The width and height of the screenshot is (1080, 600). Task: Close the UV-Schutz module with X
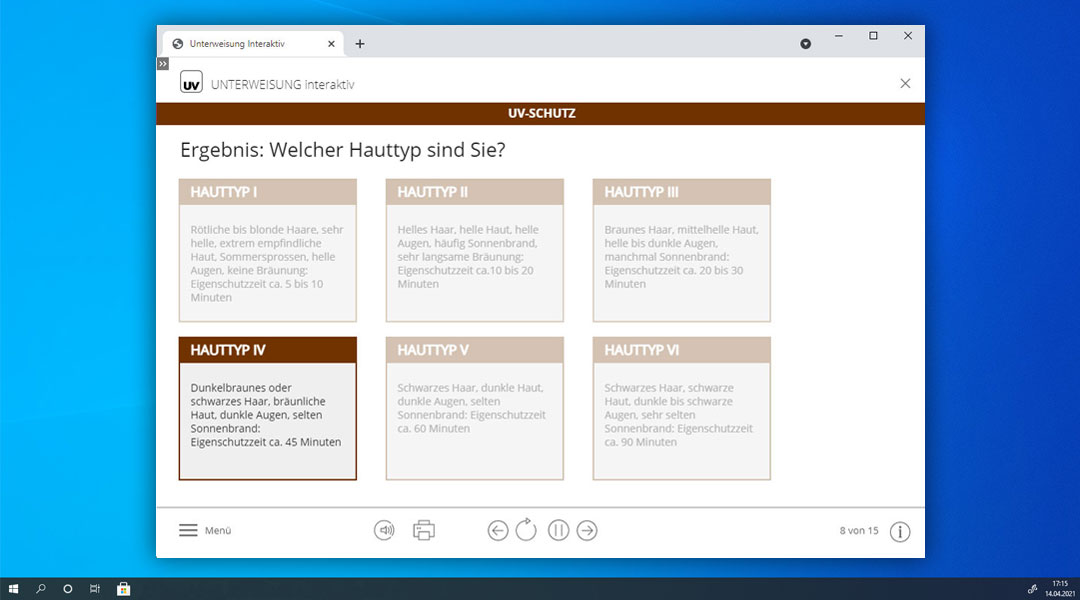pyautogui.click(x=905, y=83)
